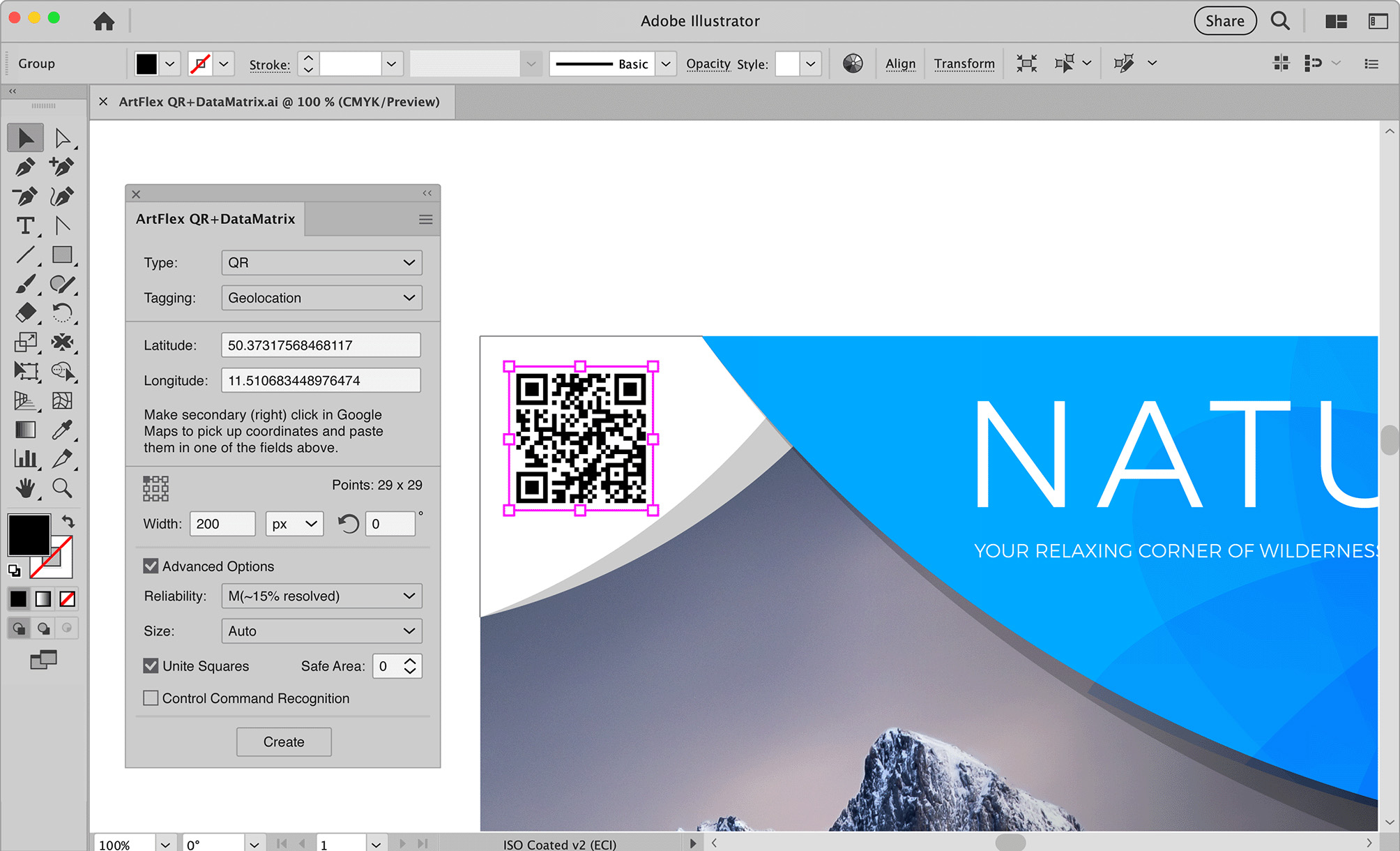Select the Add Anchor Point tool
The image size is (1400, 851).
[61, 167]
